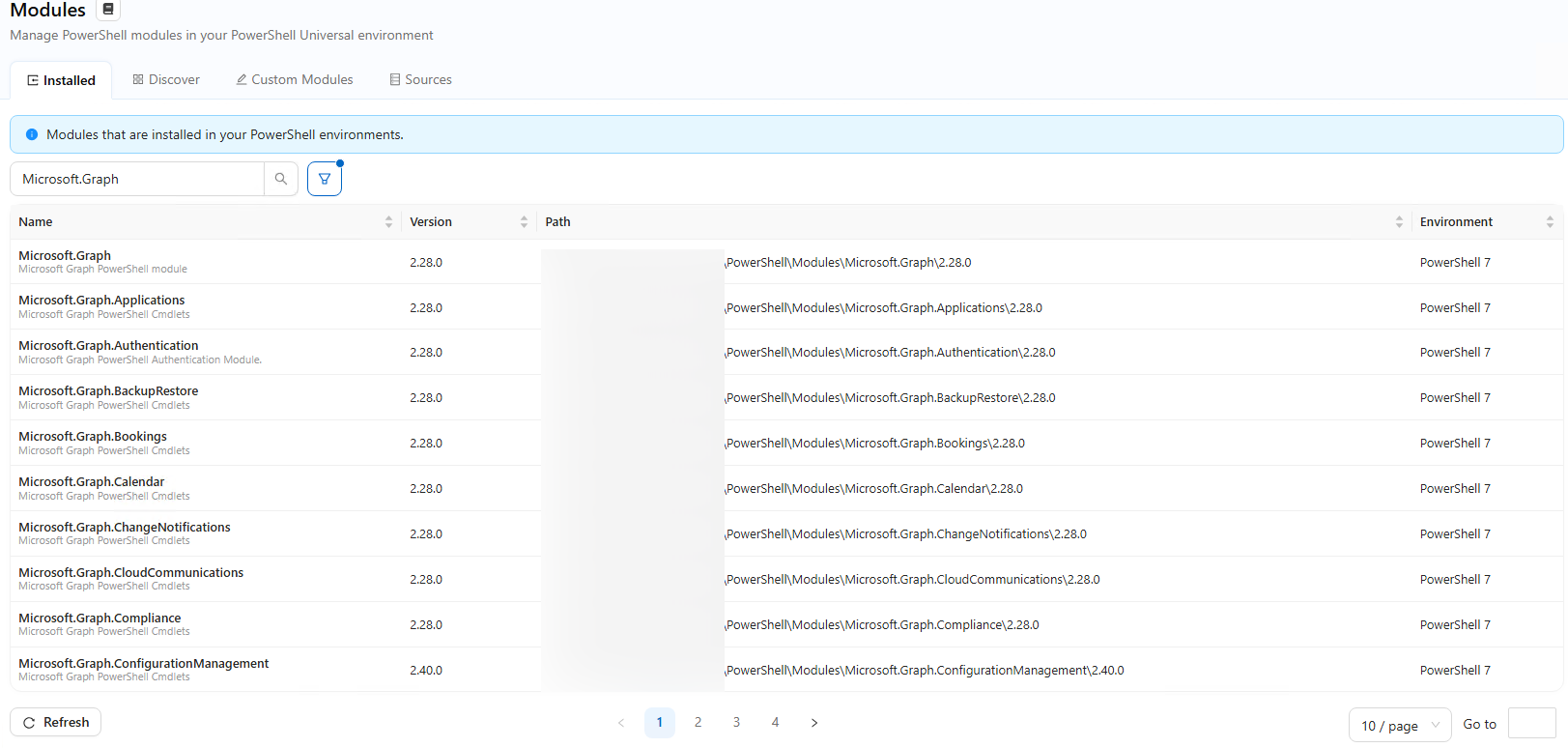Click the Go to page input box
The image size is (1568, 748).
point(1531,724)
